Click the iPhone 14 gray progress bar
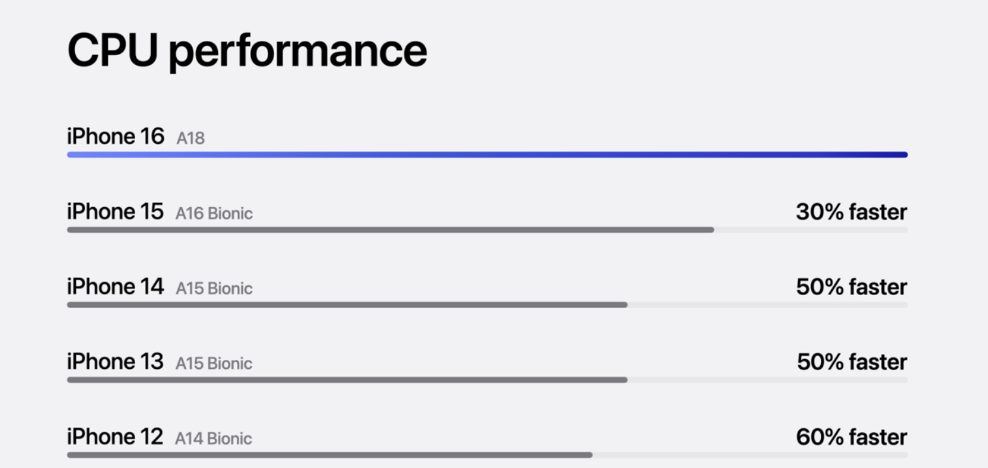Viewport: 988px width, 468px height. pyautogui.click(x=347, y=305)
